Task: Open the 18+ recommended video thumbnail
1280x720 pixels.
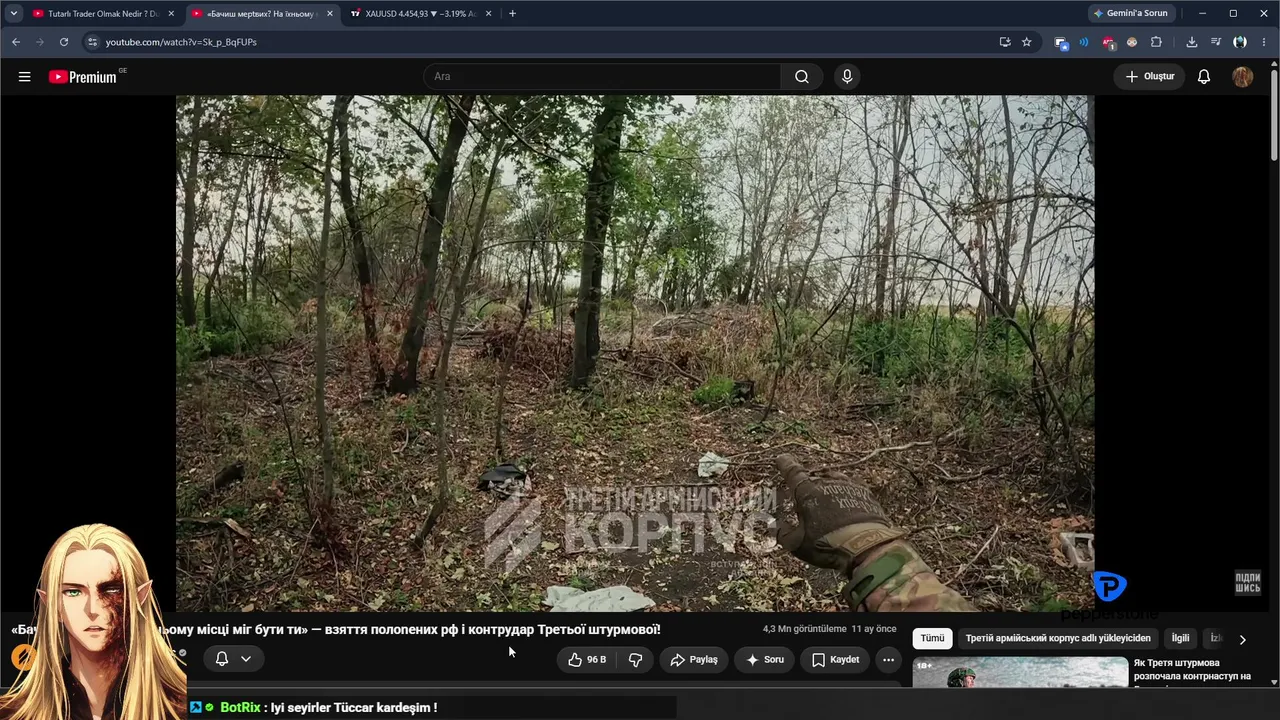Action: click(1019, 672)
